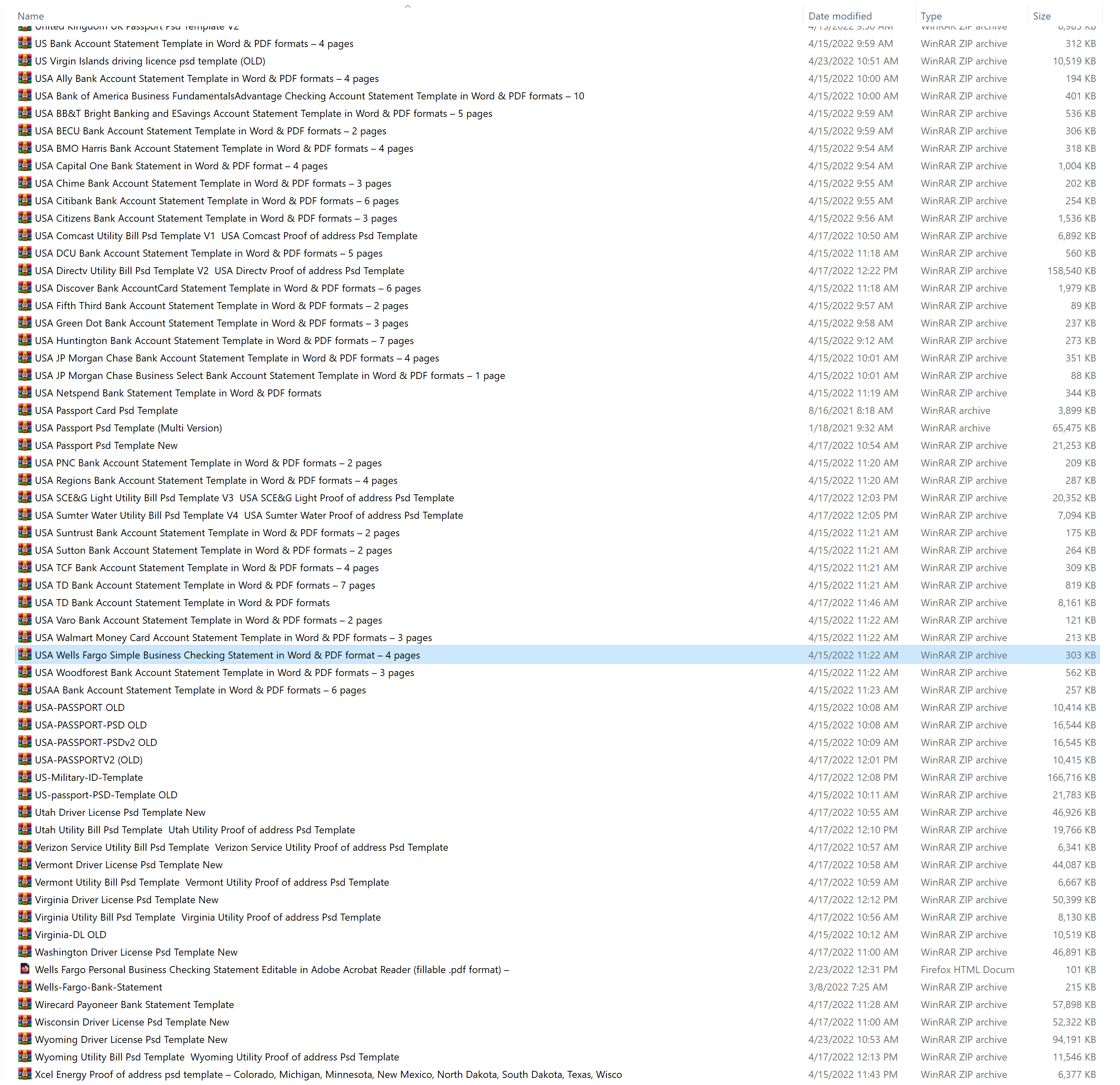Viewport: 1120px width, 1085px height.
Task: Click the icon of Xcel Energy Proof of address file
Action: (25, 1074)
